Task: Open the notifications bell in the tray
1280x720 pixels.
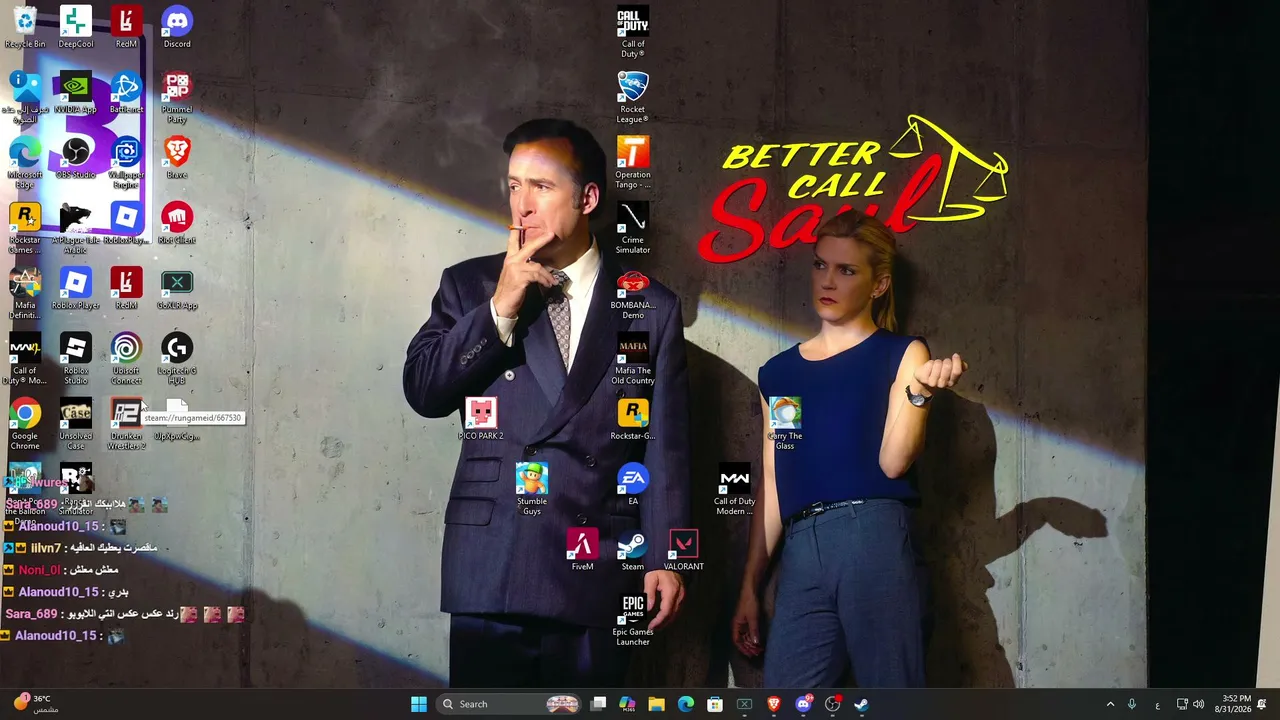Action: (1262, 704)
